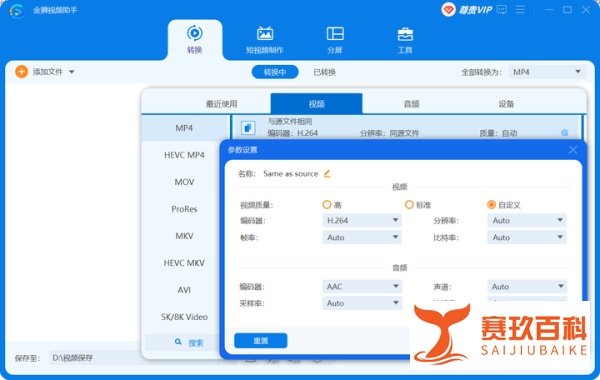Open the audio 编码器 AAC dropdown
Image resolution: width=600 pixels, height=380 pixels.
click(362, 286)
